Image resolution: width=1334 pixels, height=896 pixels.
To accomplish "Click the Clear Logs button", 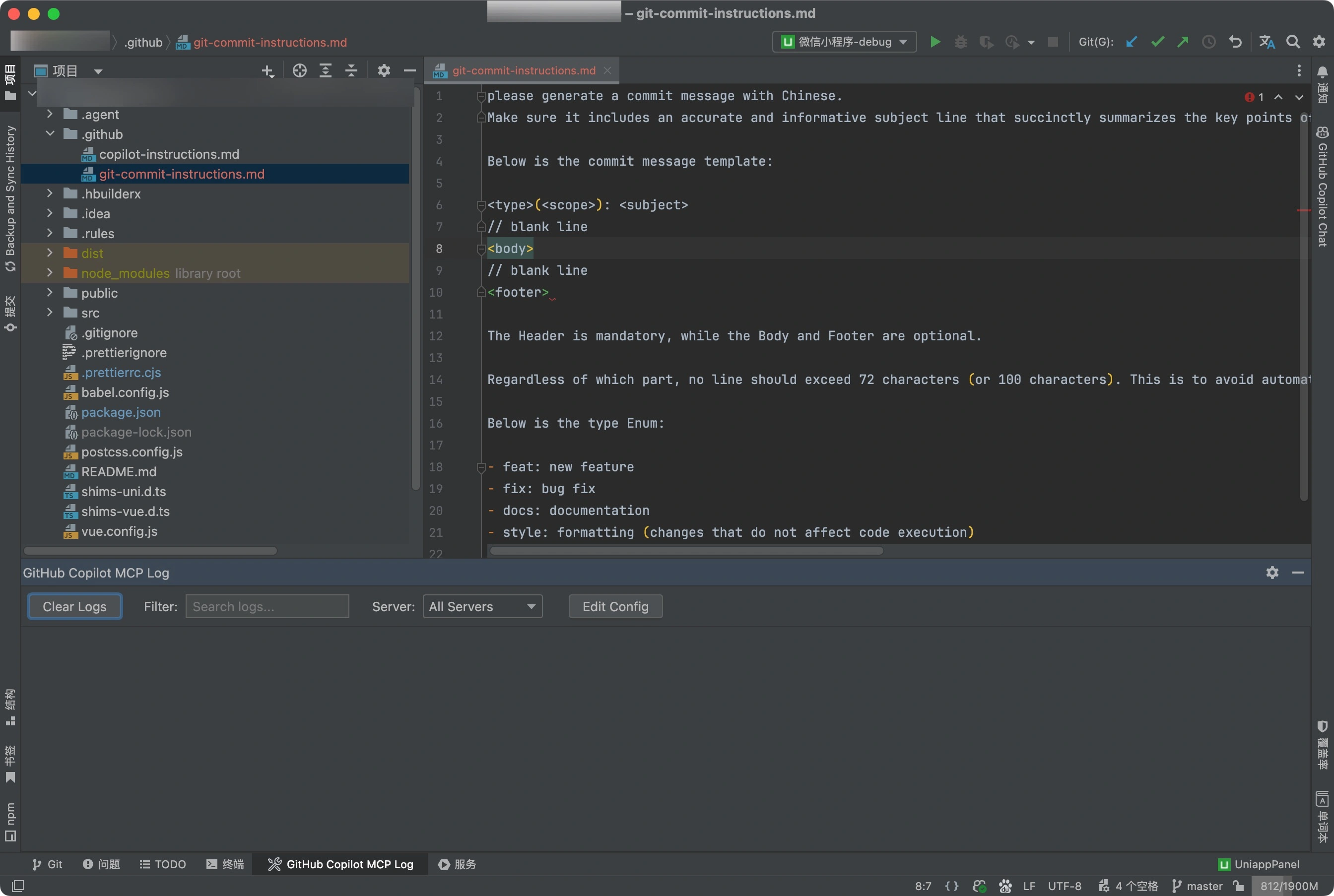I will click(x=74, y=606).
